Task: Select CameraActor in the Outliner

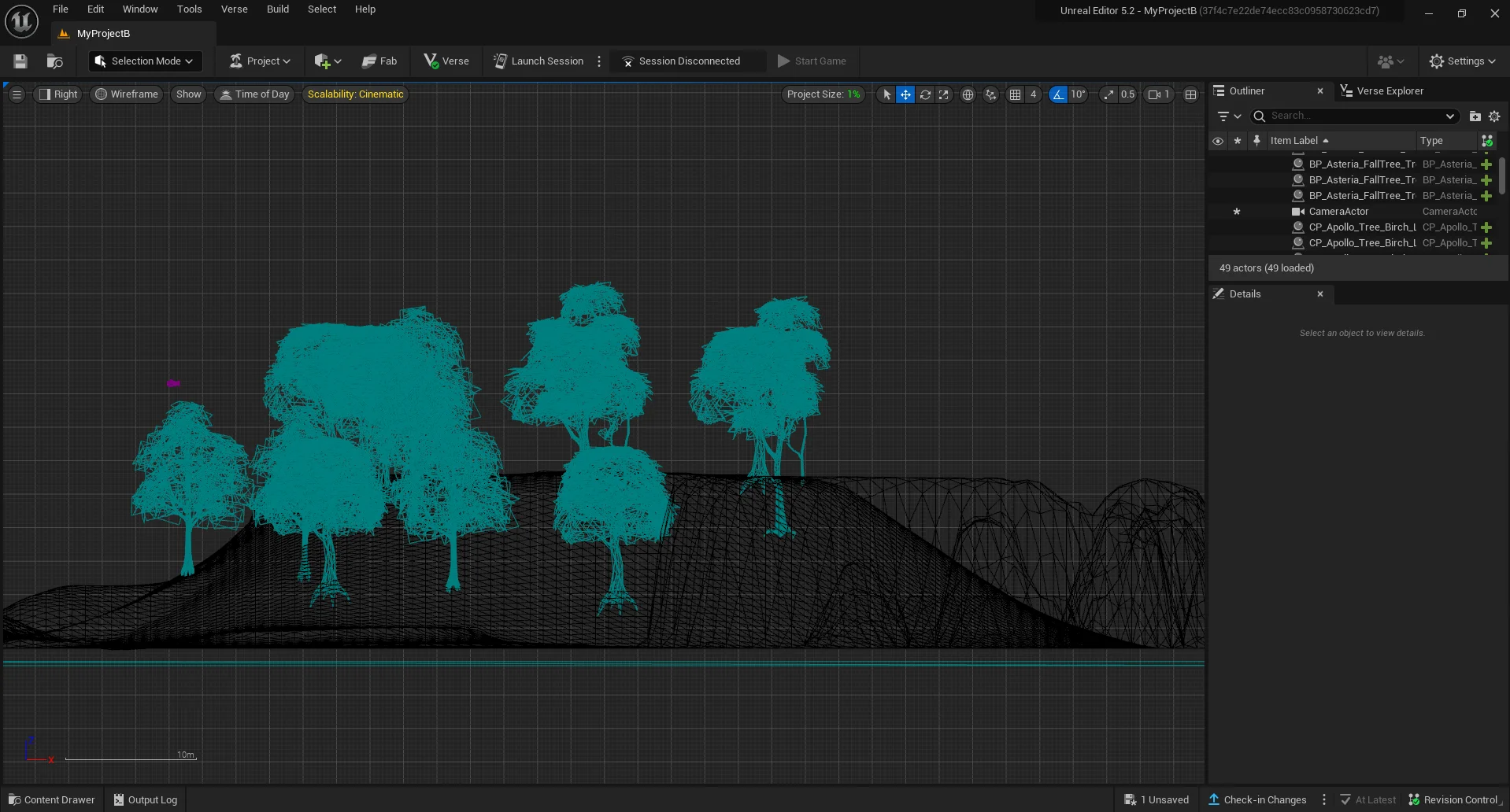Action: pyautogui.click(x=1338, y=212)
